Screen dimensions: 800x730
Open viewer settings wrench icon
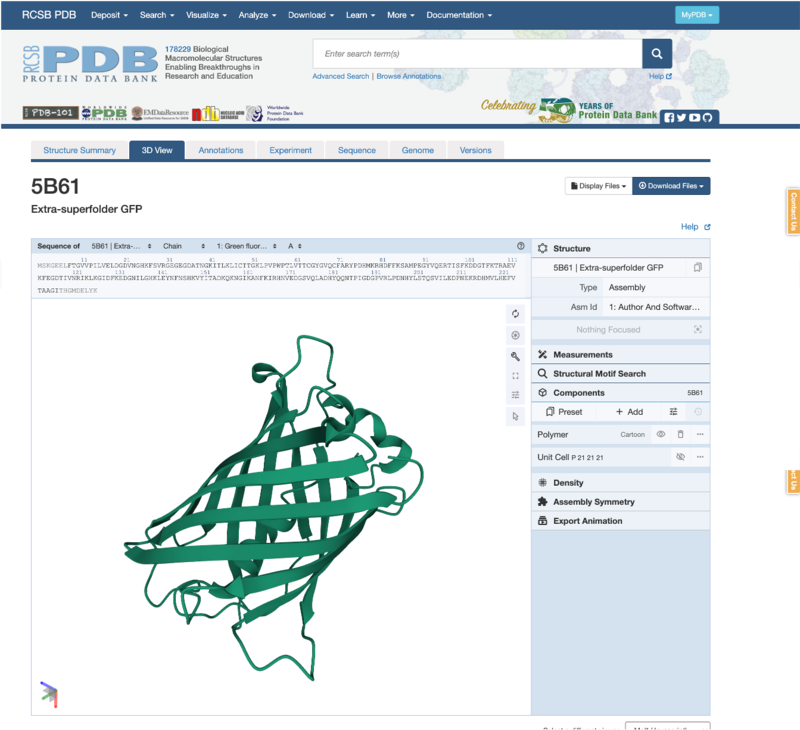516,355
